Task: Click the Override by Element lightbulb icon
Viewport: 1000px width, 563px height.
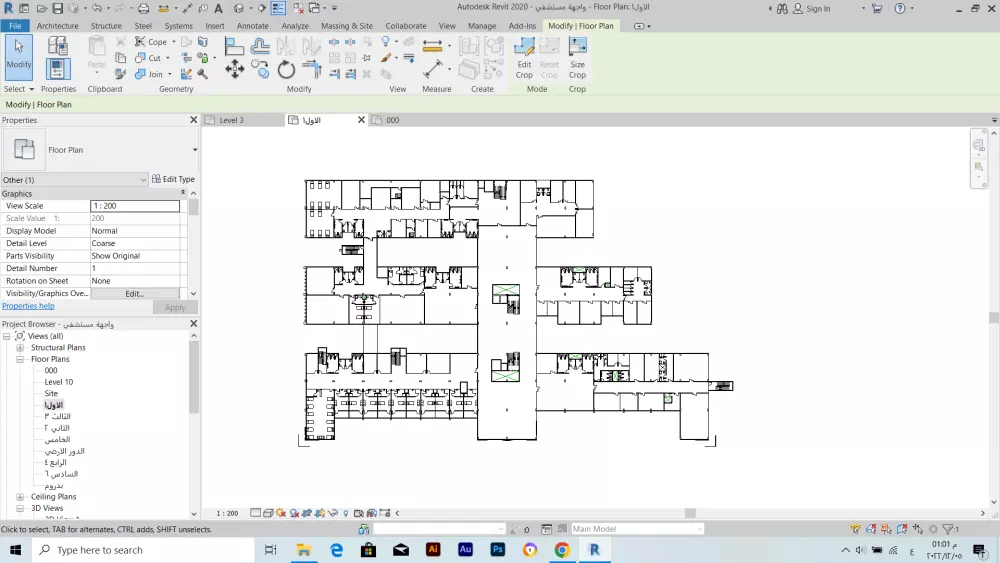Action: coord(385,41)
